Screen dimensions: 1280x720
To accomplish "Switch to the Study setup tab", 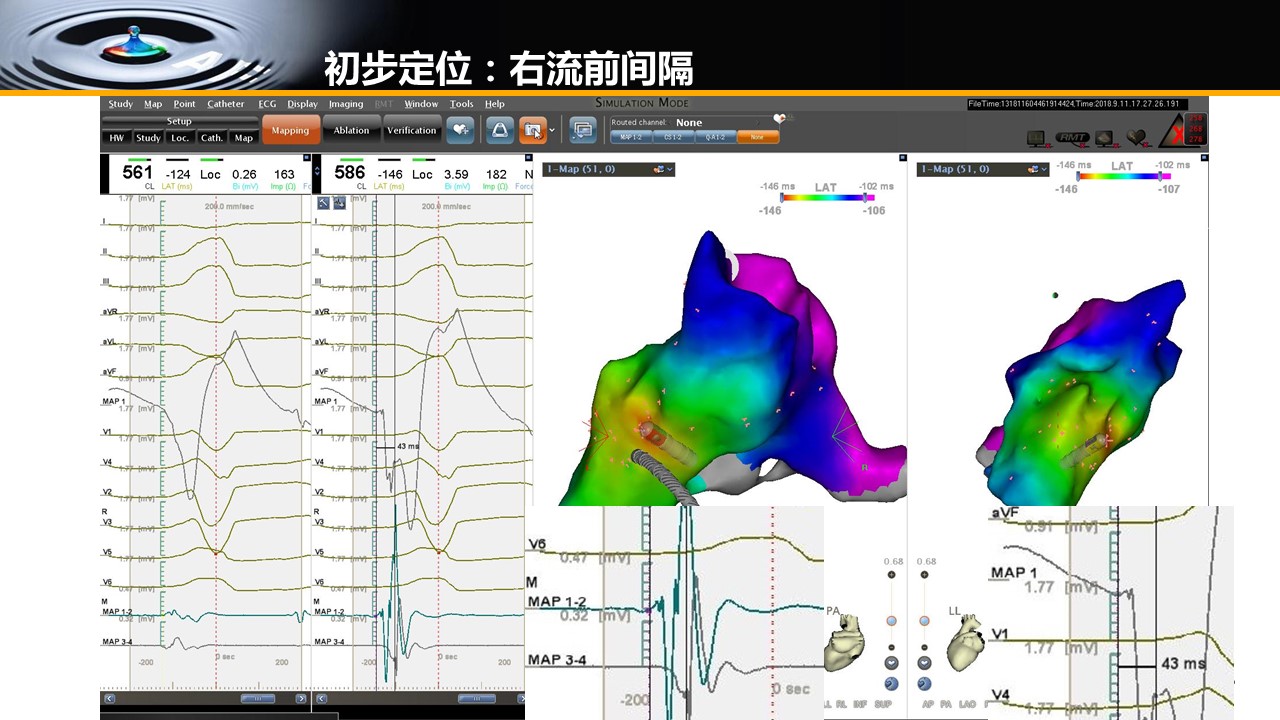I will click(148, 138).
